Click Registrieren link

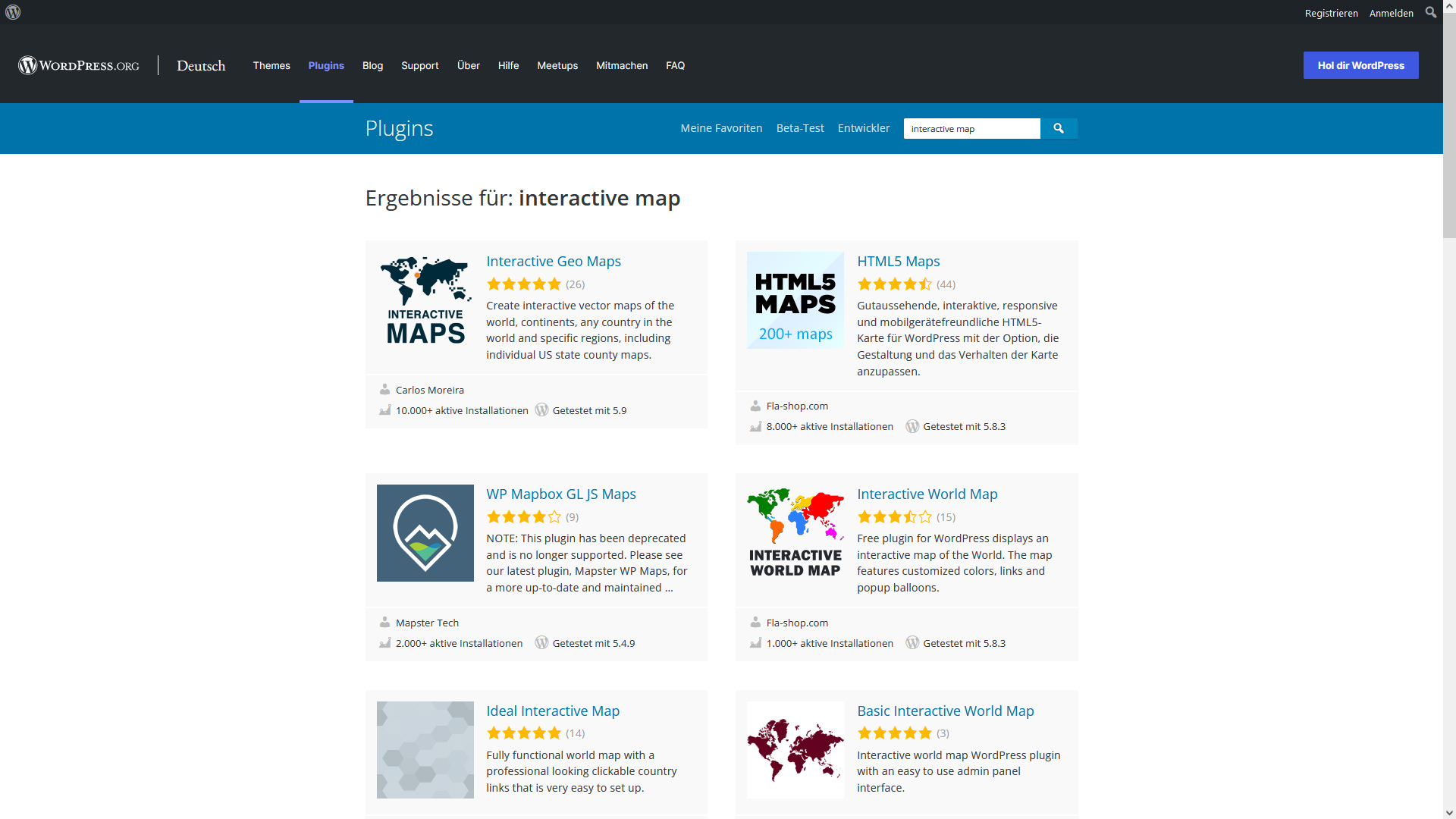click(x=1331, y=13)
